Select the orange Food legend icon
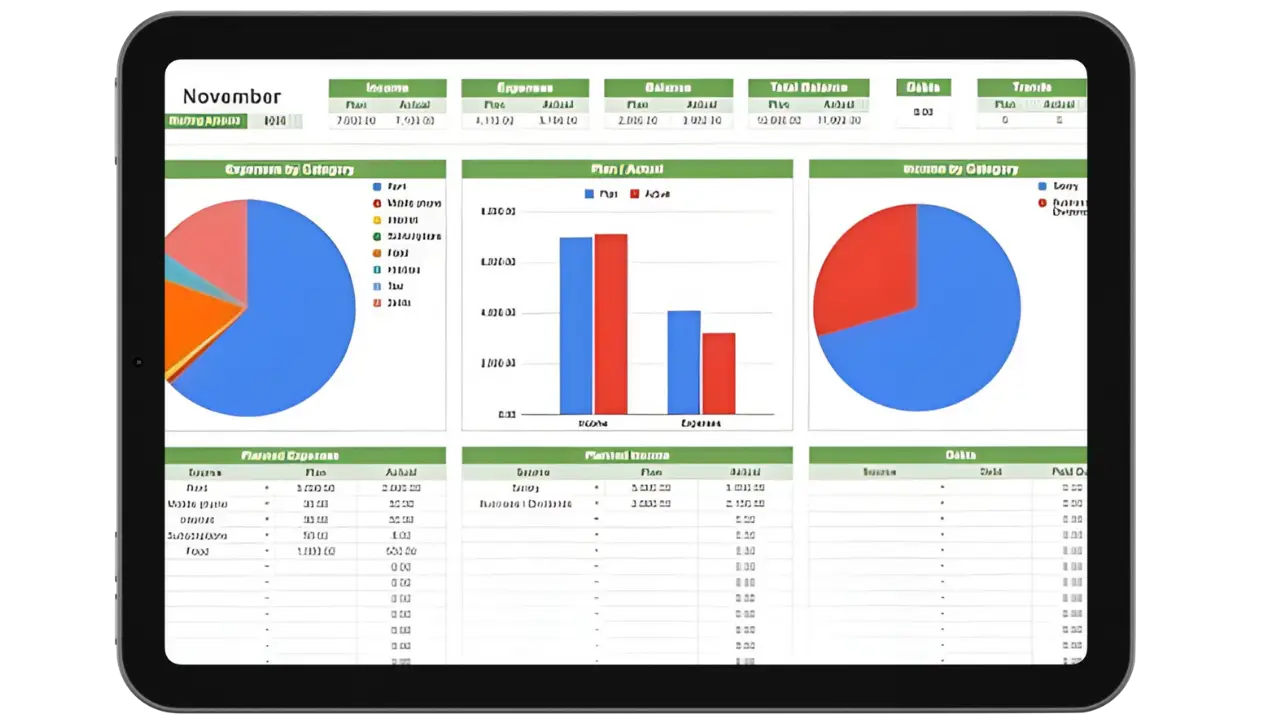Screen dimensions: 1280x720 378,253
